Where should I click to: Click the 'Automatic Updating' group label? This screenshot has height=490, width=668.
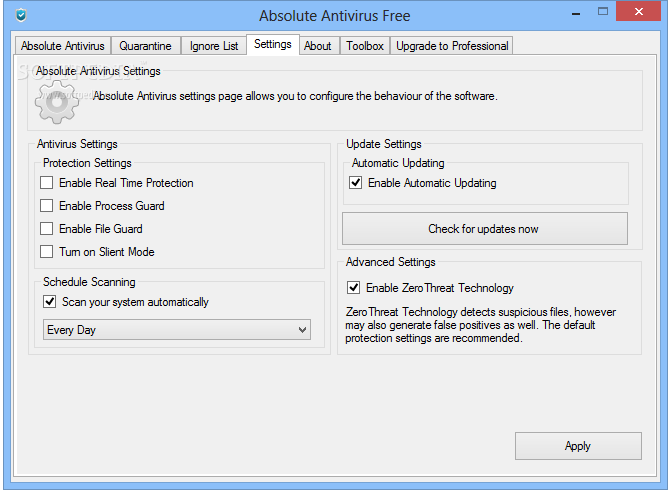tap(398, 163)
